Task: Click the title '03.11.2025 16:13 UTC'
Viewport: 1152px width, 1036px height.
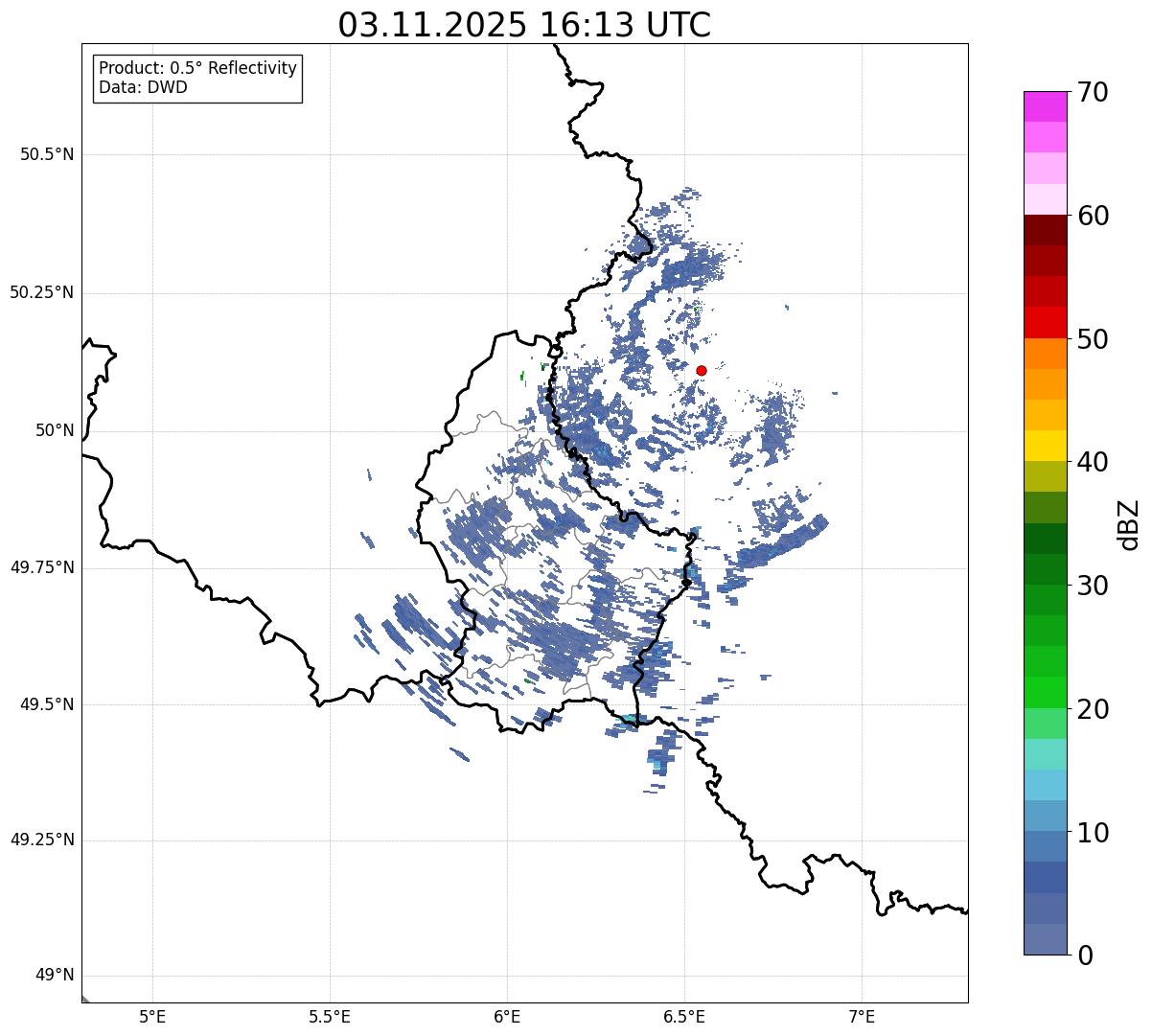Action: point(524,25)
